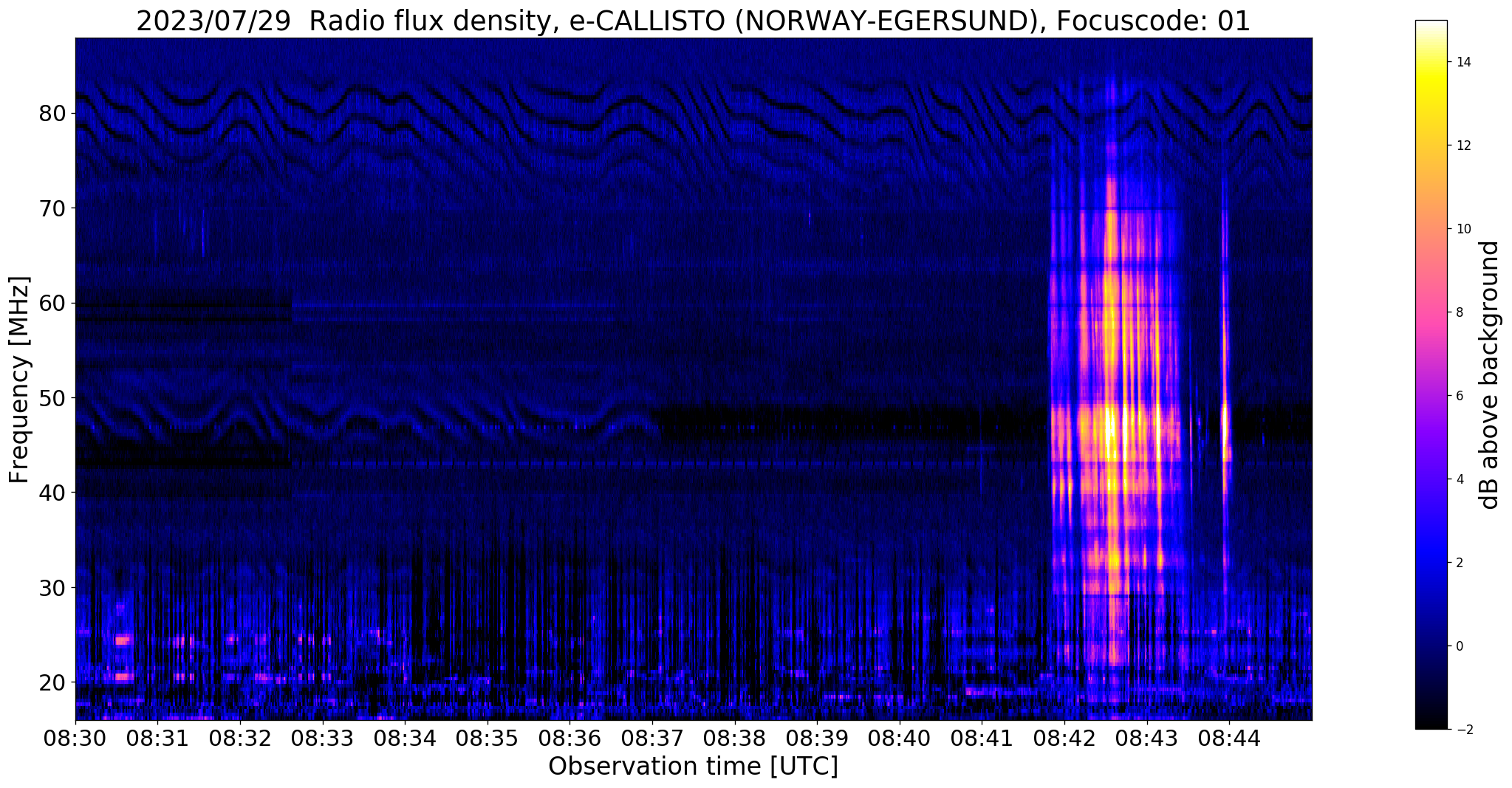Viewport: 1512px width, 788px height.
Task: Click the Observation time [UTC] axis label
Action: pos(693,767)
